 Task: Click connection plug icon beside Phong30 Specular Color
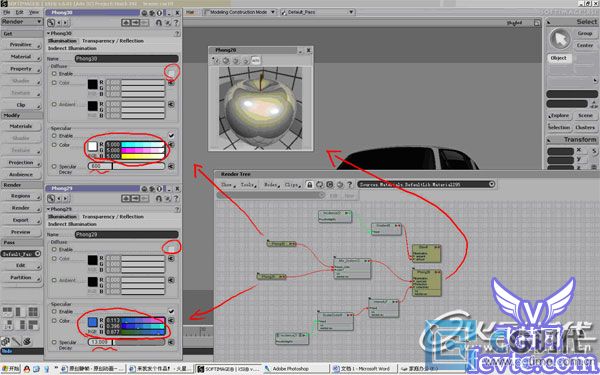pyautogui.click(x=171, y=145)
